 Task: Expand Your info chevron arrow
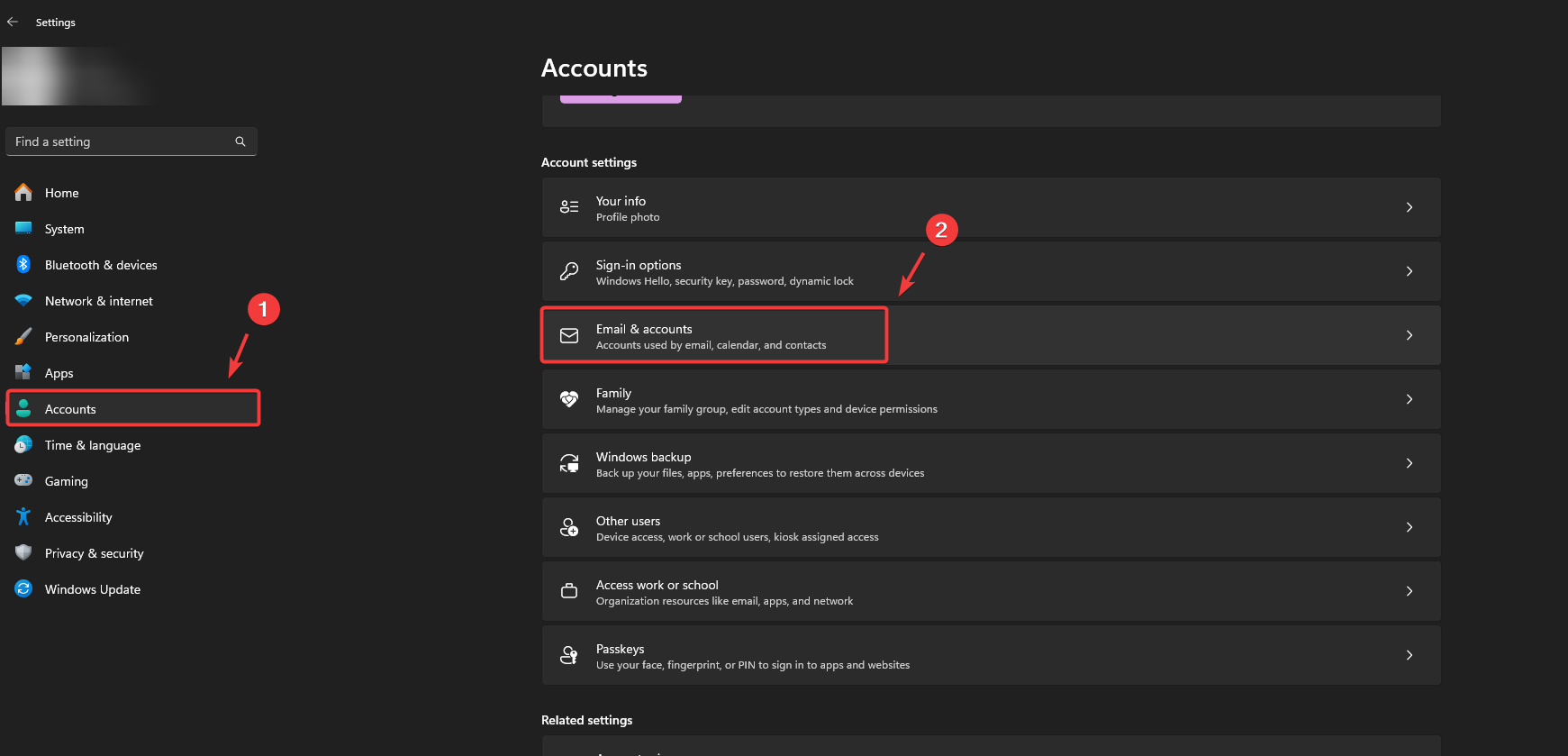pyautogui.click(x=1409, y=207)
